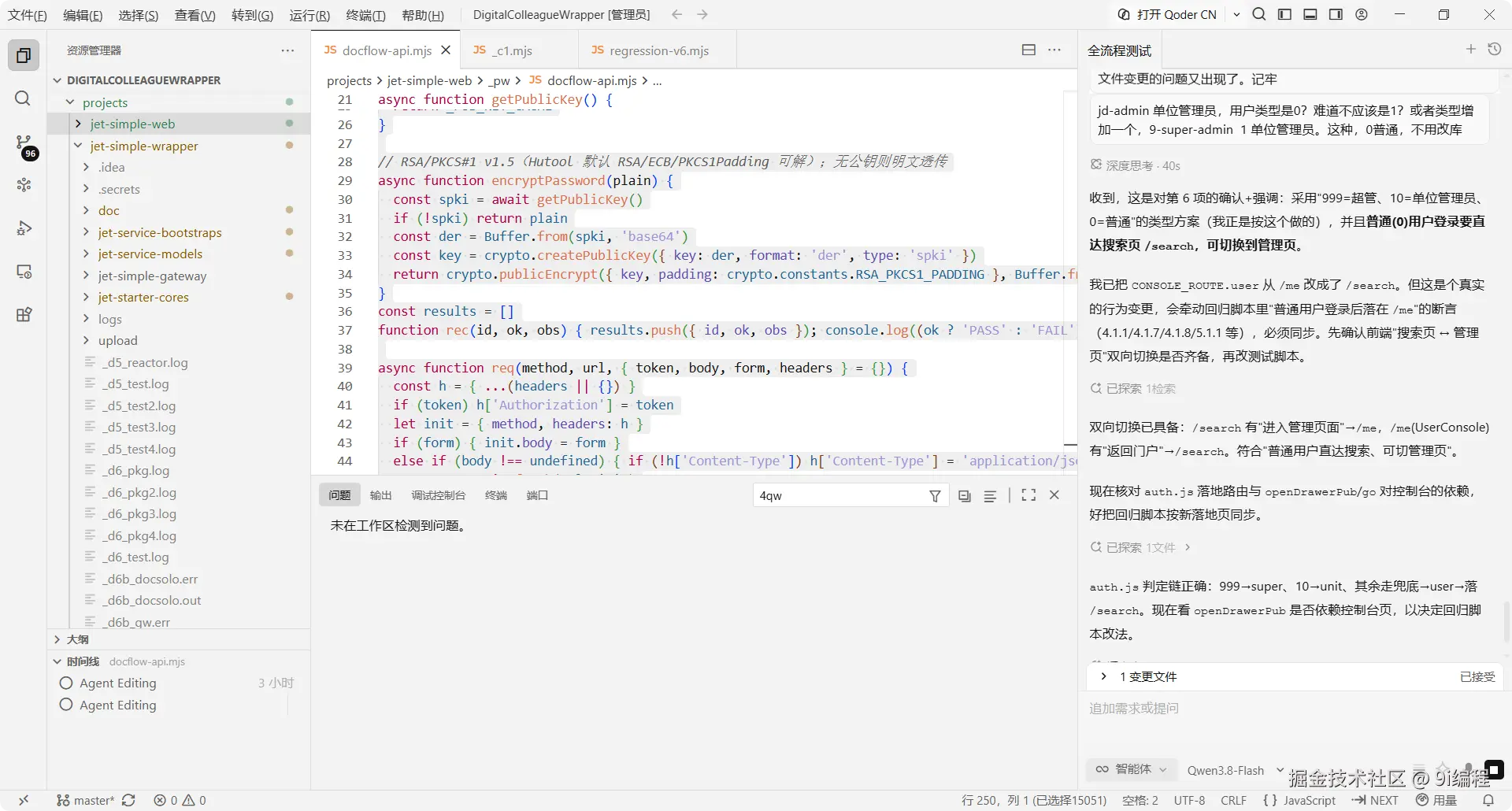
Task: Close the bottom problems panel
Action: (x=1054, y=495)
